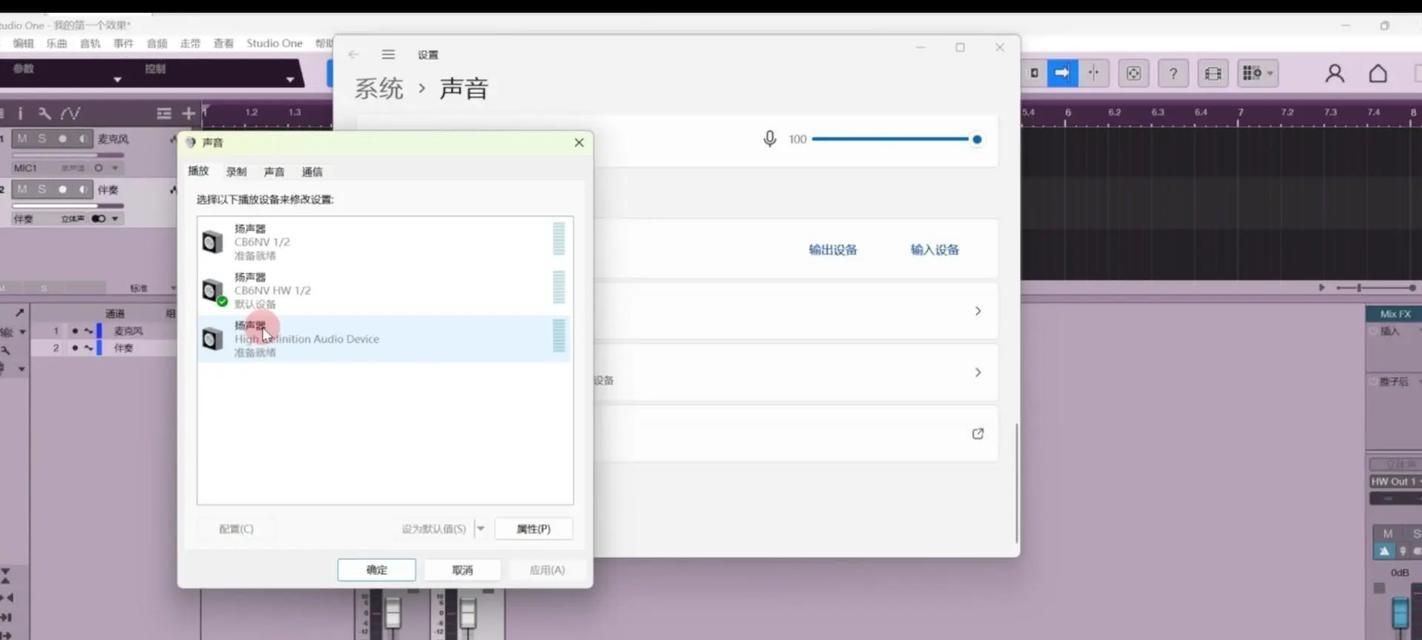Click hamburger menu in Settings window
Screen dimensions: 1422x640
(x=388, y=54)
